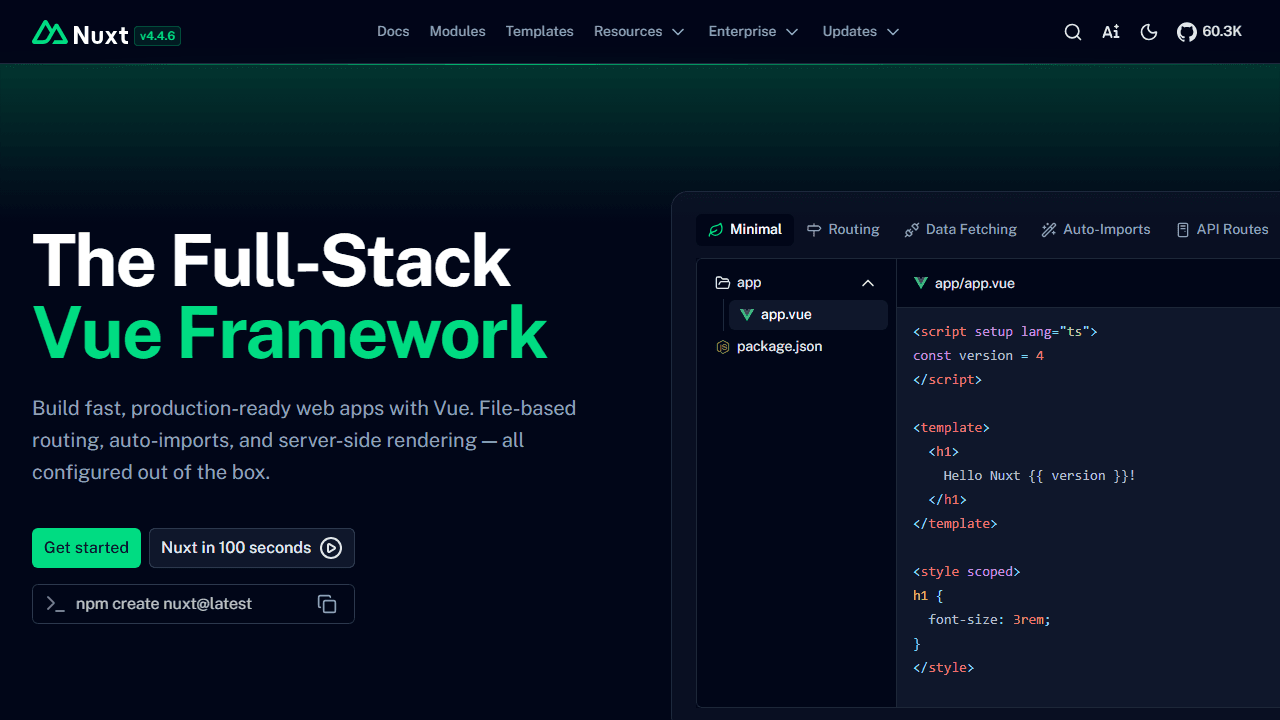Click the '<script setup lang="ts">' code line
This screenshot has height=720, width=1280.
[x=1005, y=332]
